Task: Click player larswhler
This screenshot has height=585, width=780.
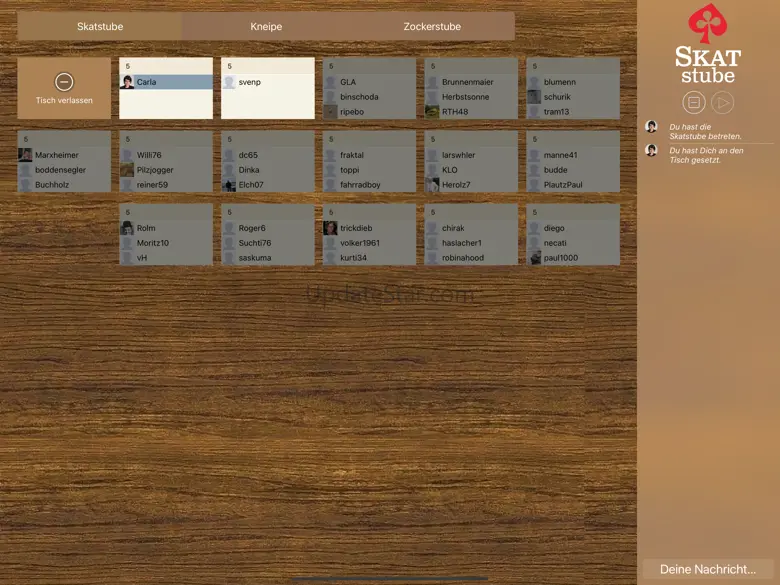Action: point(471,155)
